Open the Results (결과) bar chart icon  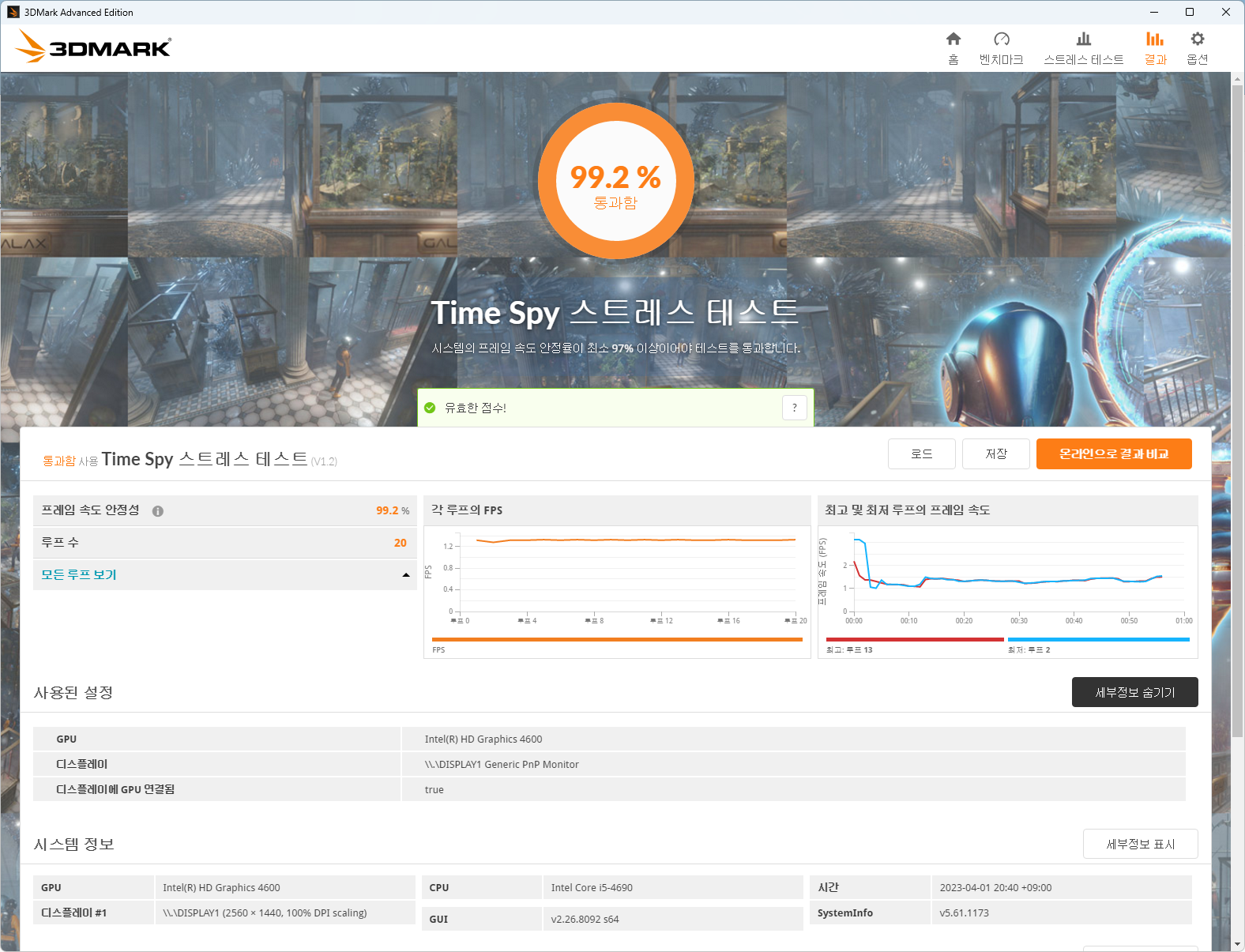point(1155,39)
